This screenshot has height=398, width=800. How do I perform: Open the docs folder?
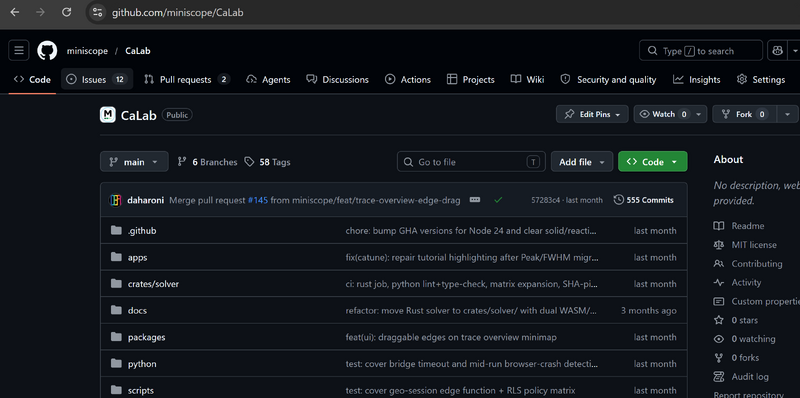point(137,310)
